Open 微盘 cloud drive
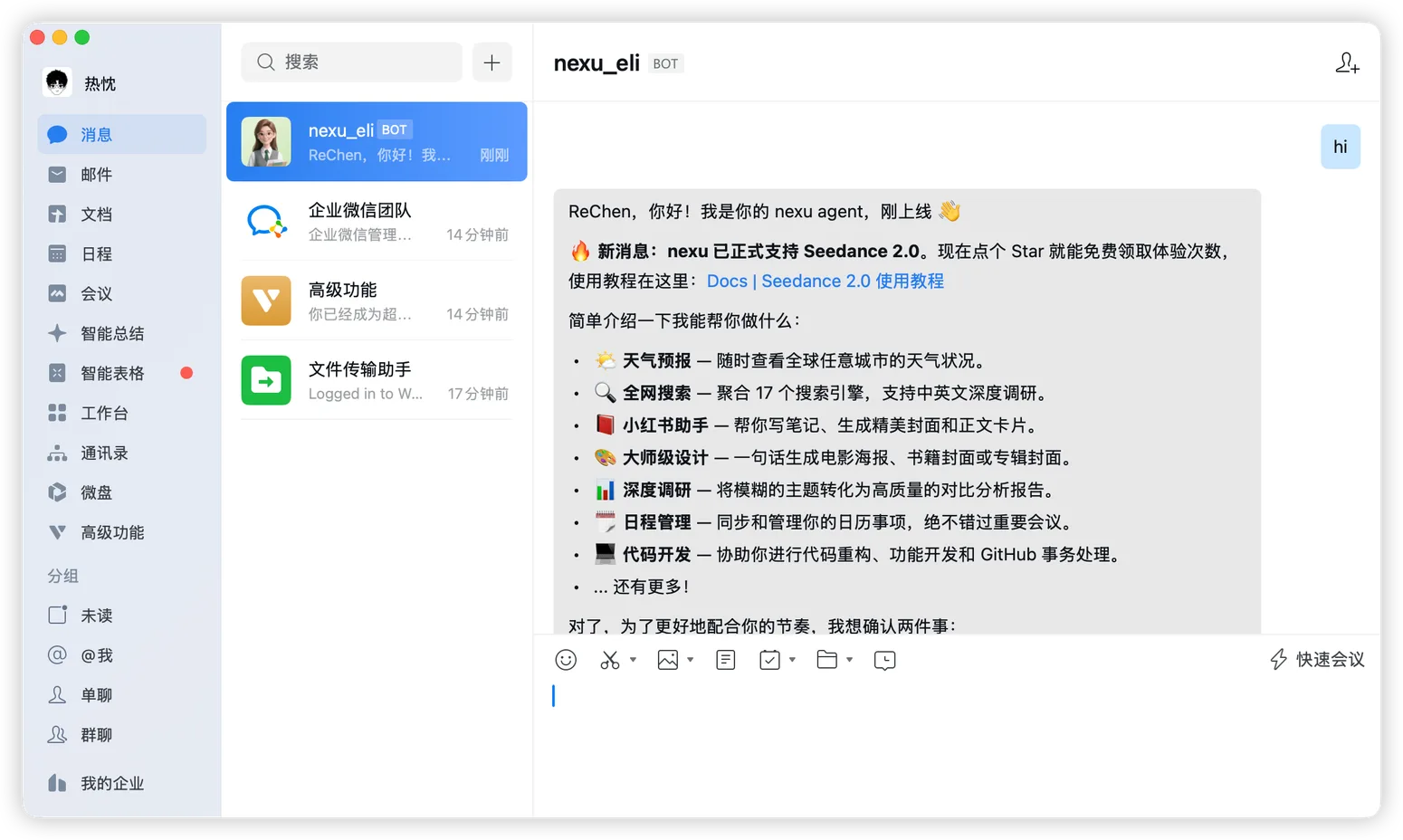This screenshot has height=840, width=1403. coord(98,492)
